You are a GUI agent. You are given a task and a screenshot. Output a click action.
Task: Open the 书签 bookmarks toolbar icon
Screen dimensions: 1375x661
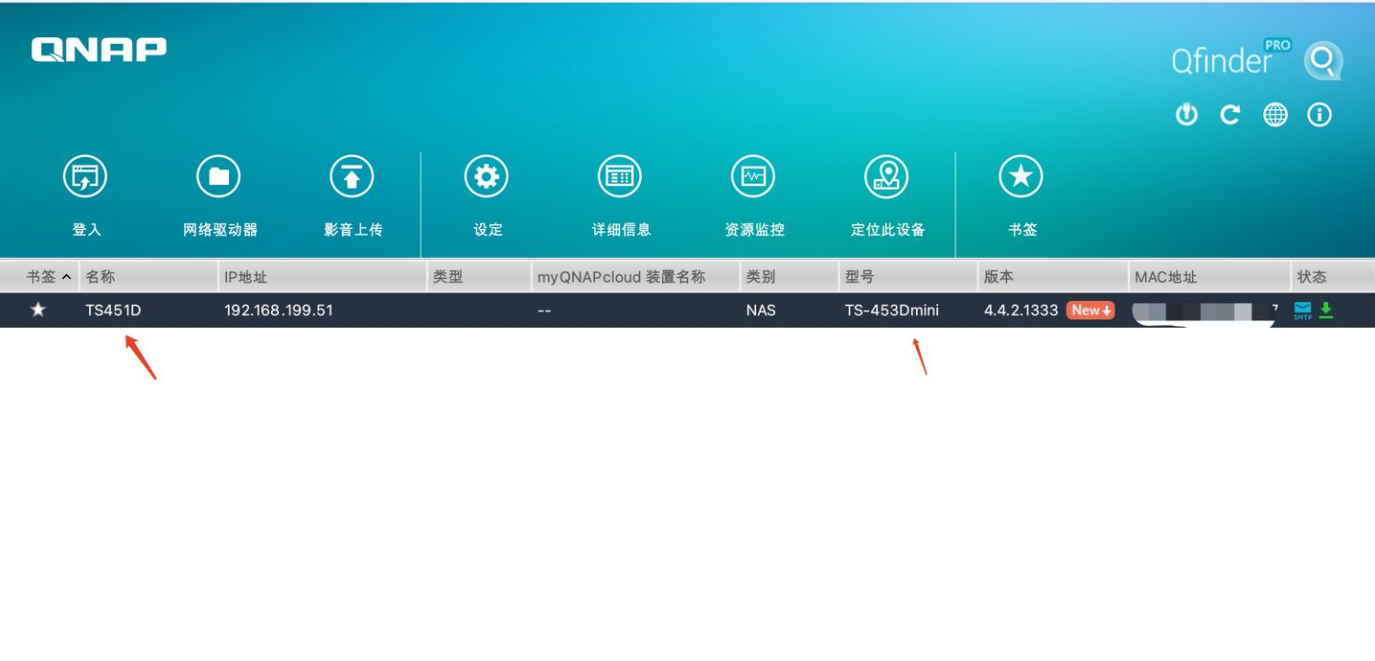[x=1021, y=177]
